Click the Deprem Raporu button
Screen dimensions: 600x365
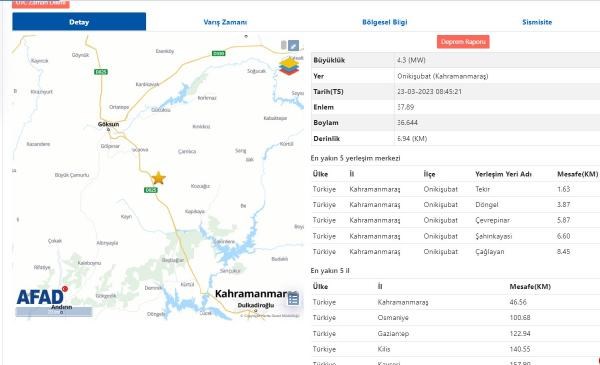[x=463, y=42]
